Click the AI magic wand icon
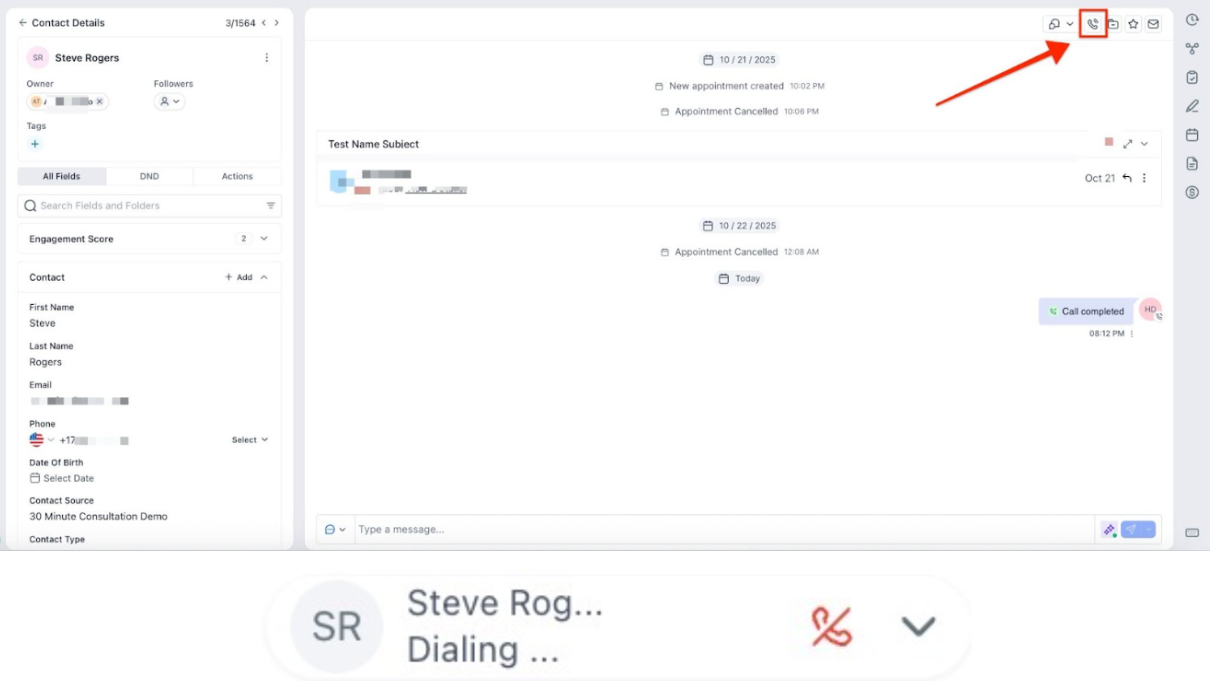The width and height of the screenshot is (1215, 681). point(1109,529)
